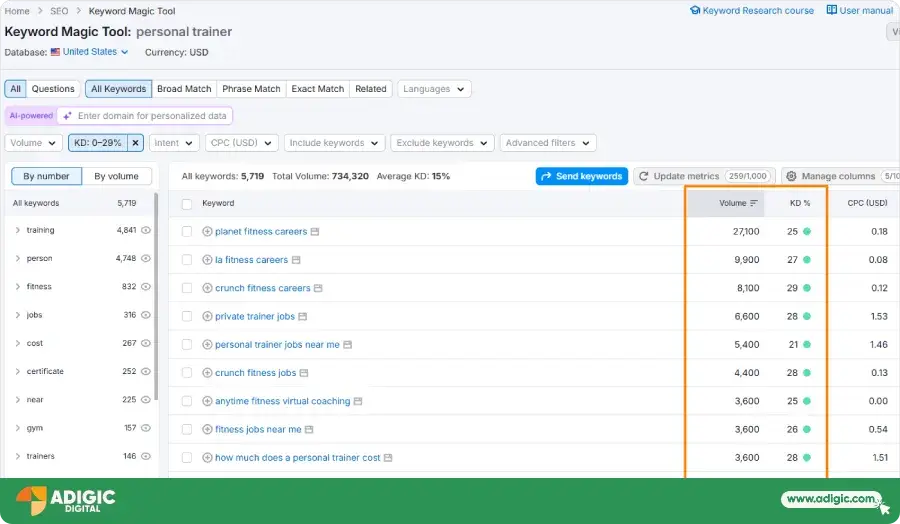
Task: Toggle eye icon for training group
Action: pos(146,230)
